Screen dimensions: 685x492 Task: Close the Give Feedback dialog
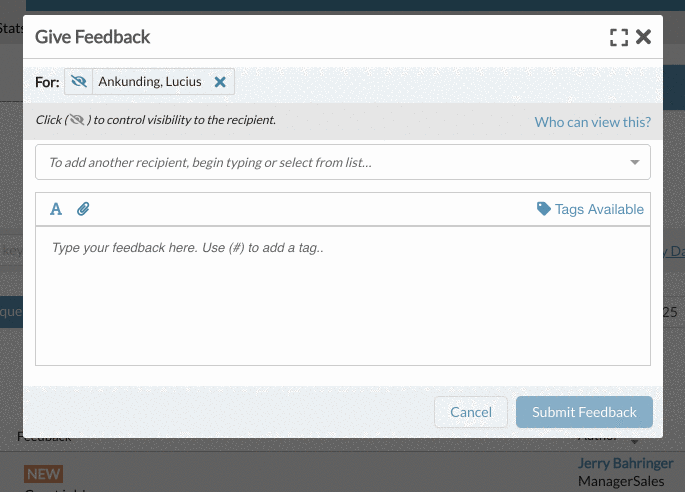643,37
